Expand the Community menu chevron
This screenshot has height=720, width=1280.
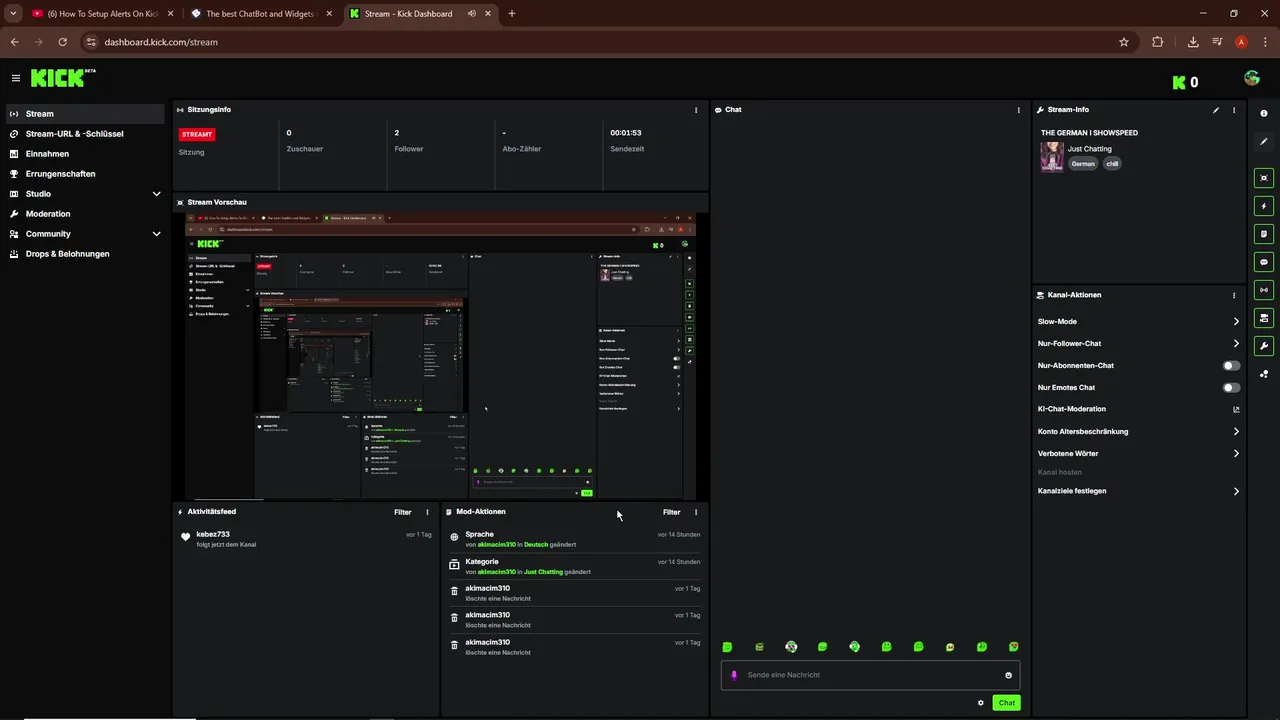(x=156, y=234)
